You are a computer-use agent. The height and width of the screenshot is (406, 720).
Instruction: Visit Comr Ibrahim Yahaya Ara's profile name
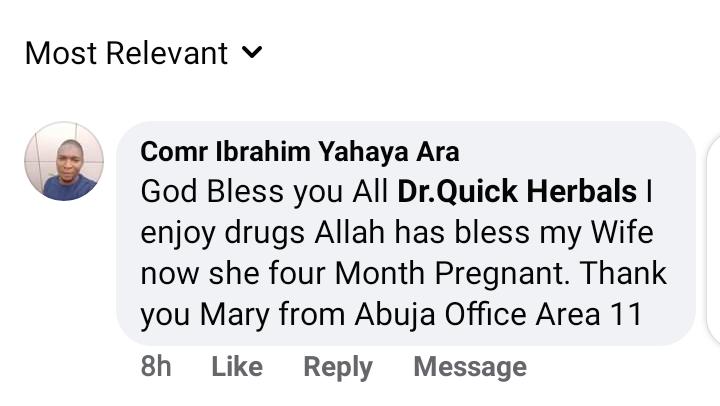tap(299, 152)
